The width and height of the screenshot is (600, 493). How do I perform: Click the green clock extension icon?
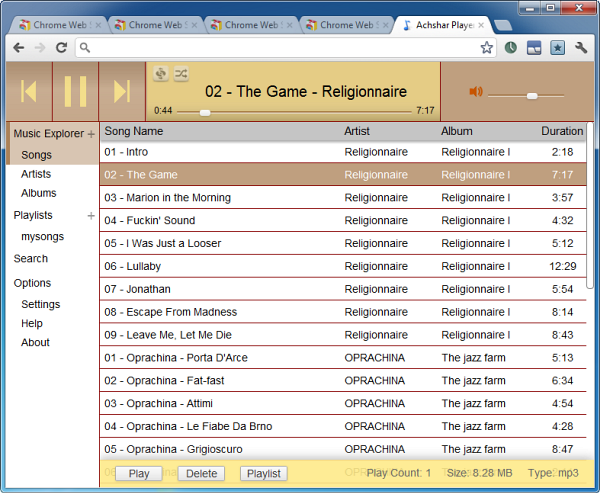[x=511, y=48]
